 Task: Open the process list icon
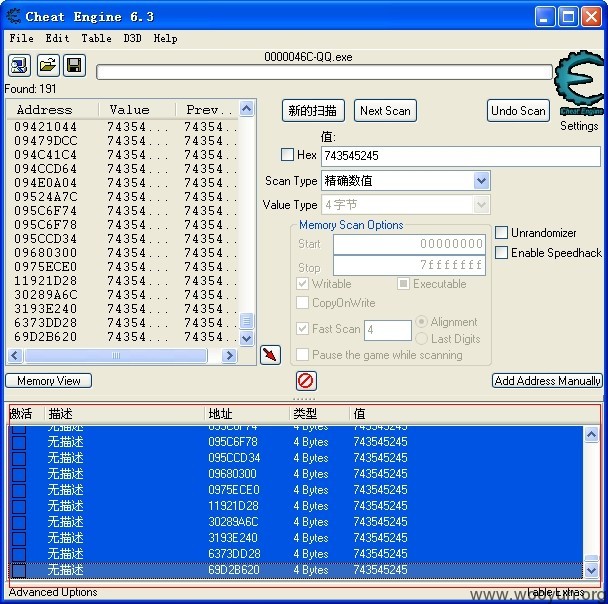(x=19, y=66)
